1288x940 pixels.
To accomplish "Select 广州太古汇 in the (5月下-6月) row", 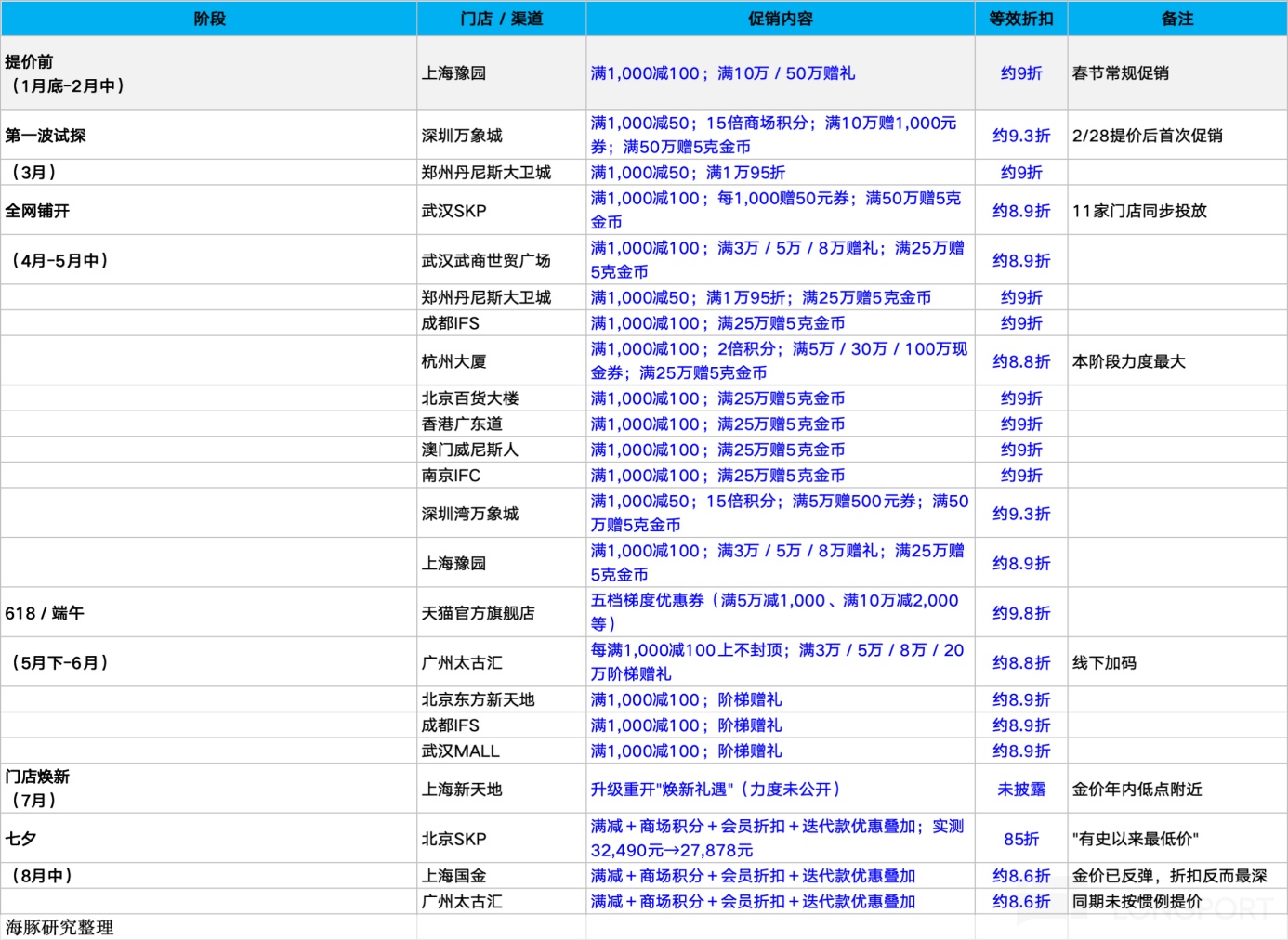I will 502,662.
